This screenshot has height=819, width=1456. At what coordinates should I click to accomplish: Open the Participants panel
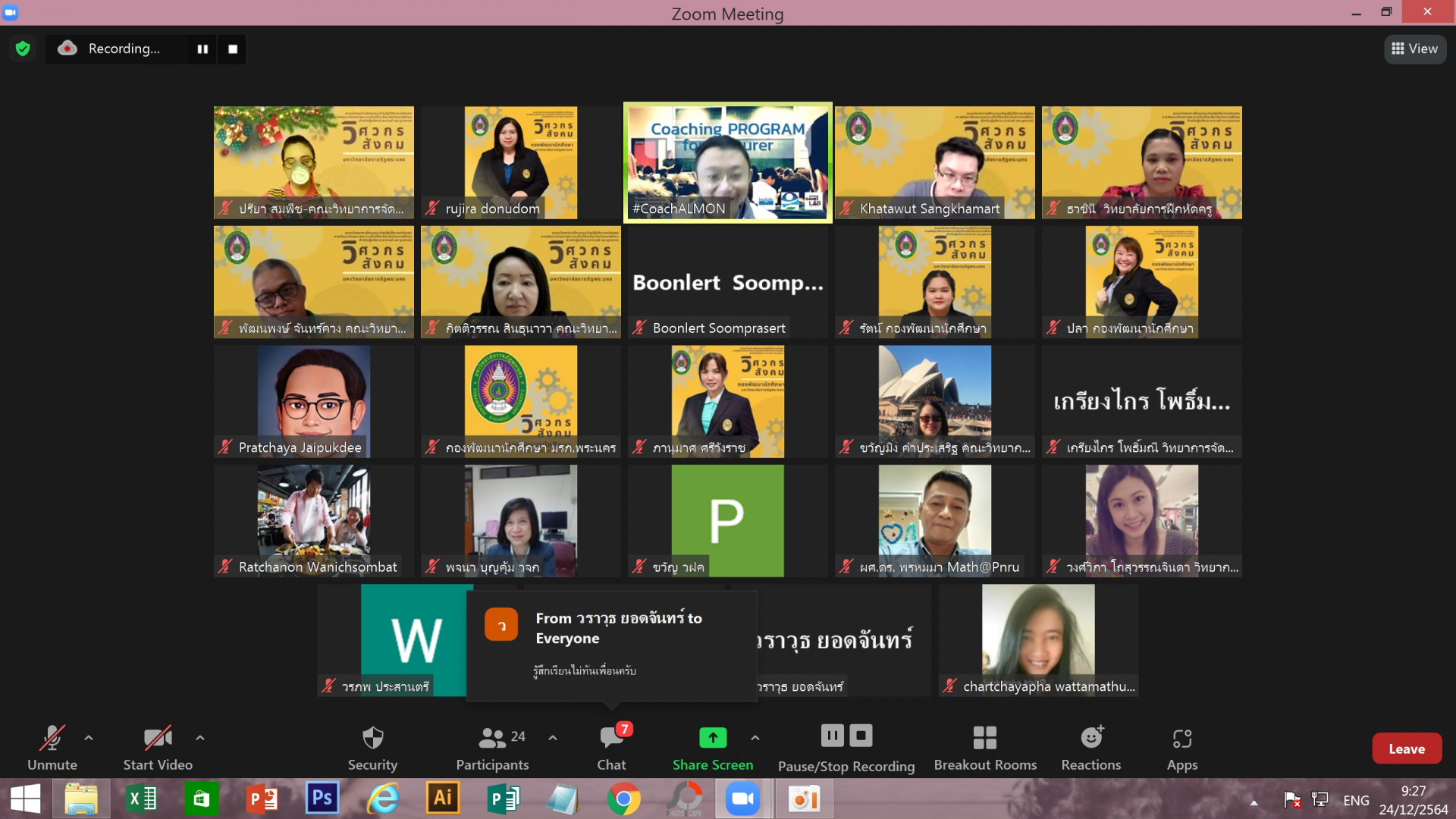pos(493,738)
